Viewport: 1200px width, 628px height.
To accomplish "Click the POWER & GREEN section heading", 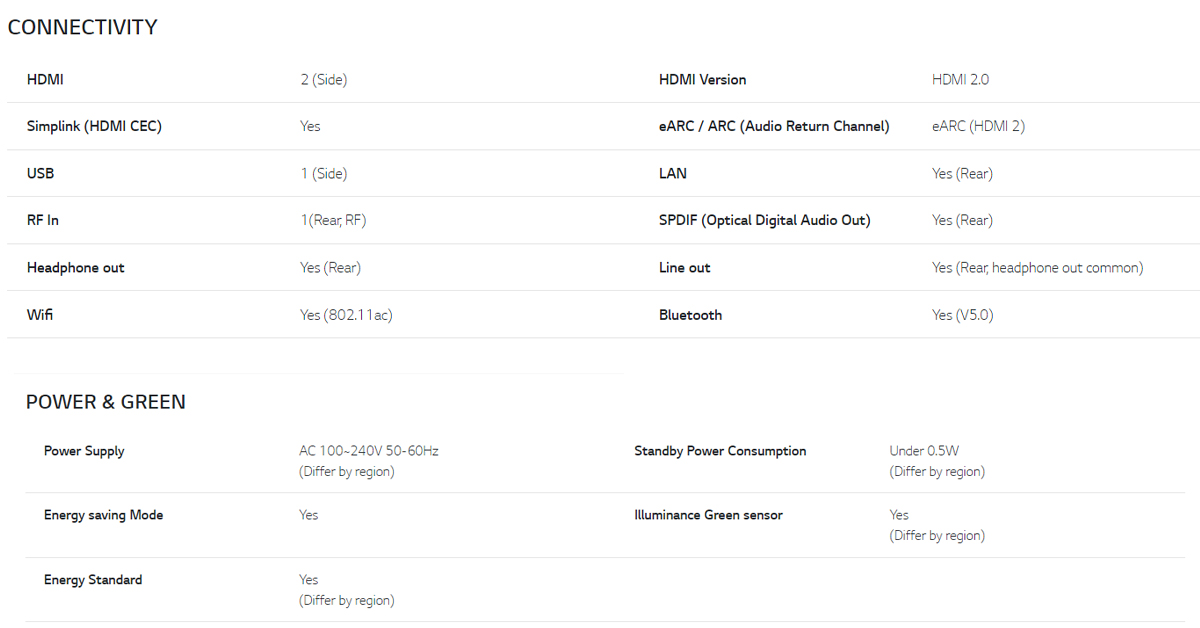I will (106, 402).
